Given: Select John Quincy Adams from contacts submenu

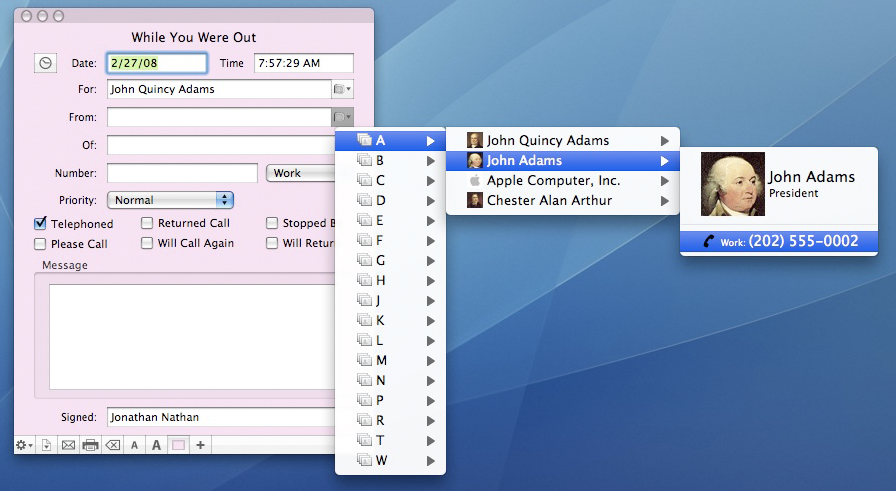Looking at the screenshot, I should (x=547, y=141).
